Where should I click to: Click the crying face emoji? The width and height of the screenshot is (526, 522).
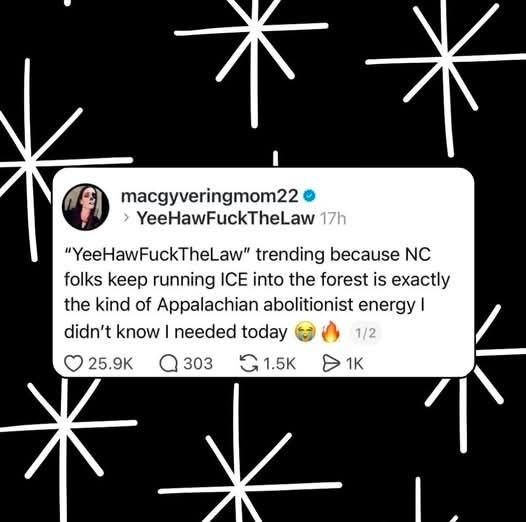click(305, 332)
